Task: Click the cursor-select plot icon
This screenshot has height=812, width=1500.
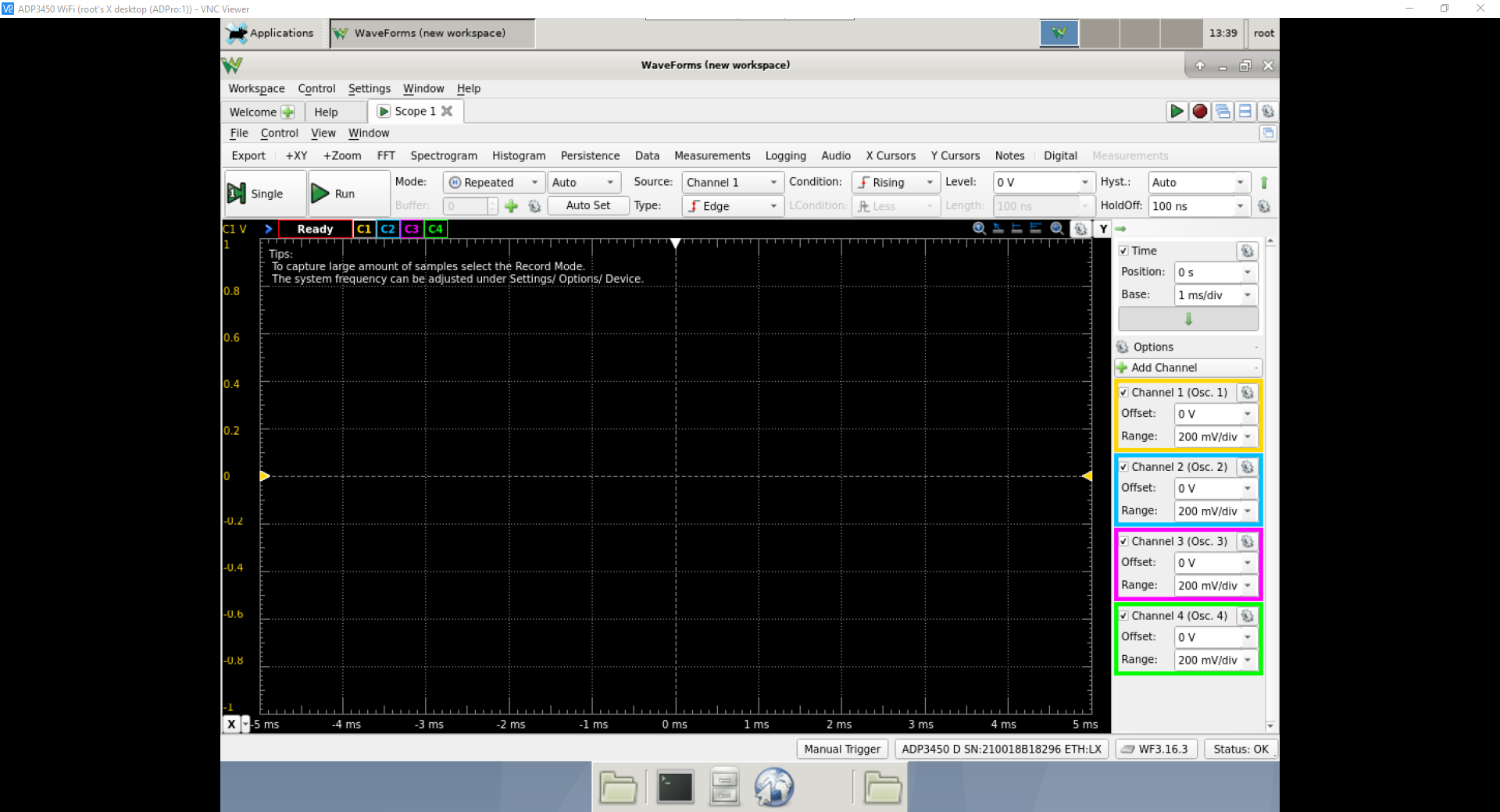Action: tap(998, 228)
